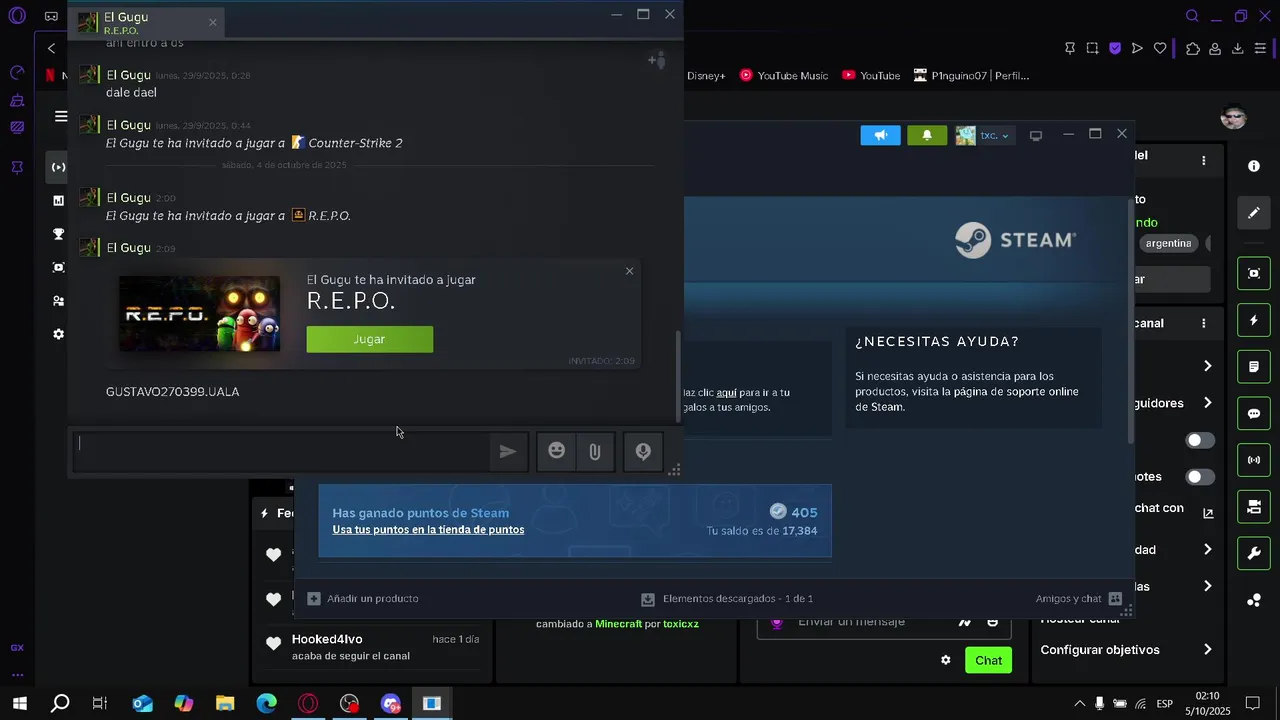Open Achievements trophy icon in dashboard

[x=58, y=234]
